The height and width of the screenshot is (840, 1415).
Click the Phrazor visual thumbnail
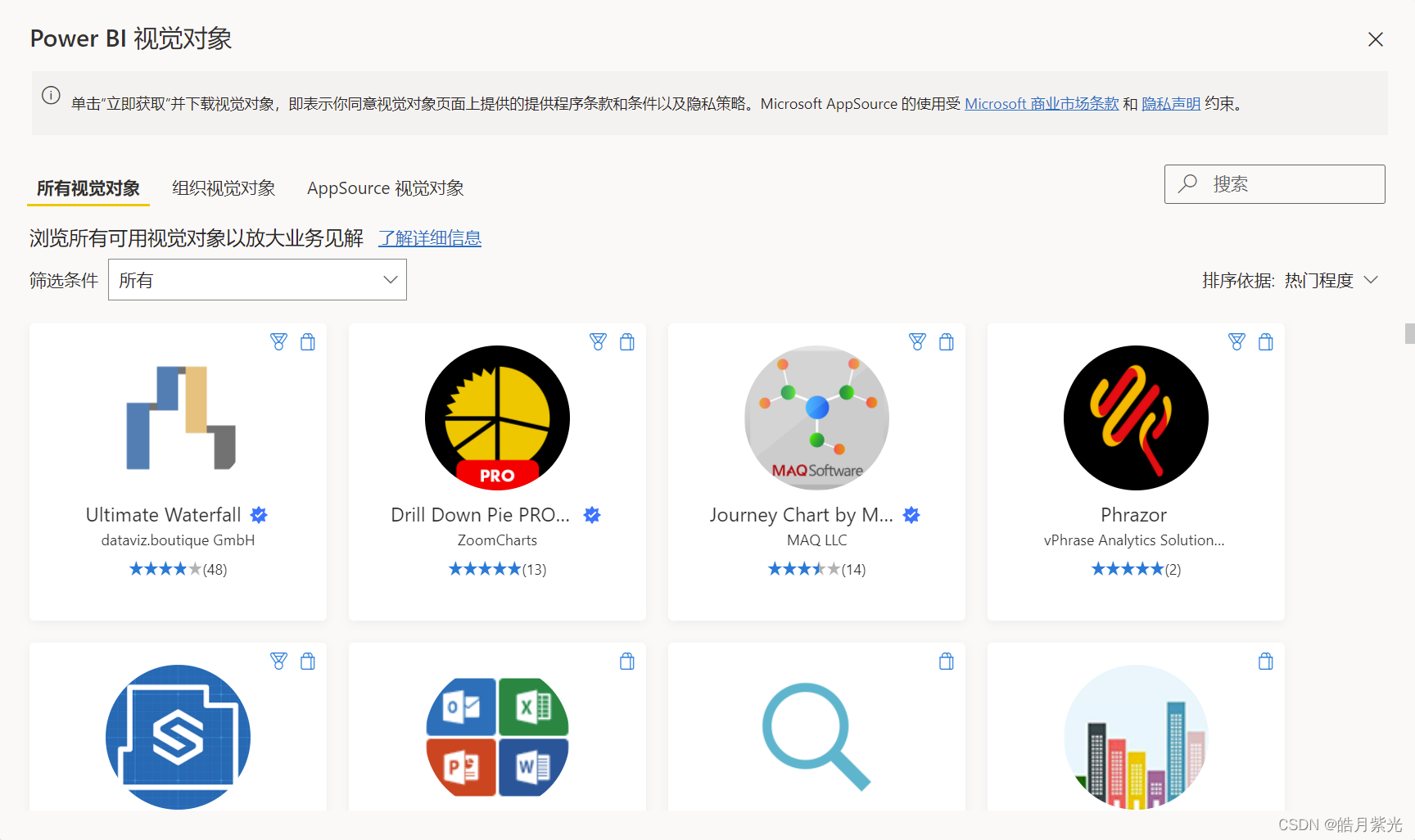tap(1135, 418)
